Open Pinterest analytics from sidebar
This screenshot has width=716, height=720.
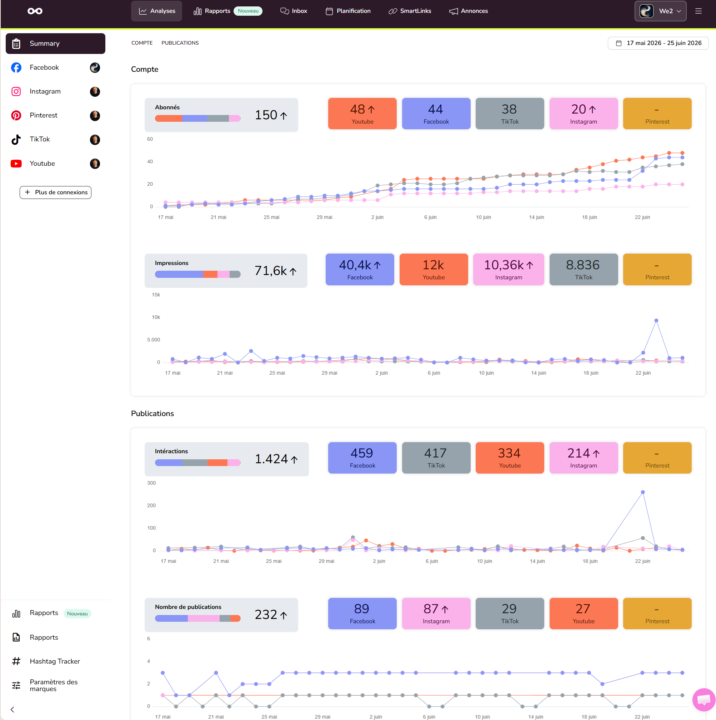[55, 115]
